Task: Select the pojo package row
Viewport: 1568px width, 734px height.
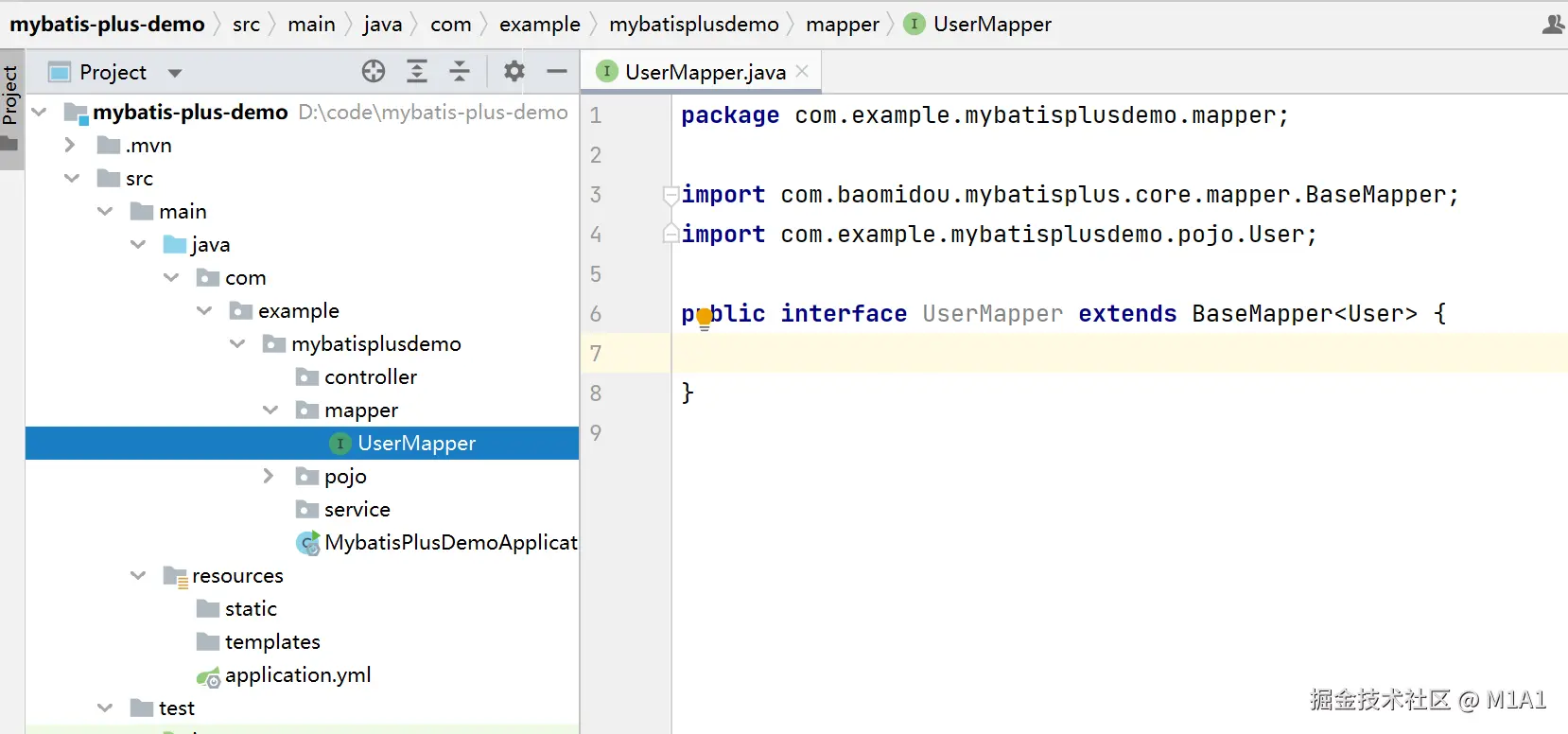Action: [x=302, y=477]
